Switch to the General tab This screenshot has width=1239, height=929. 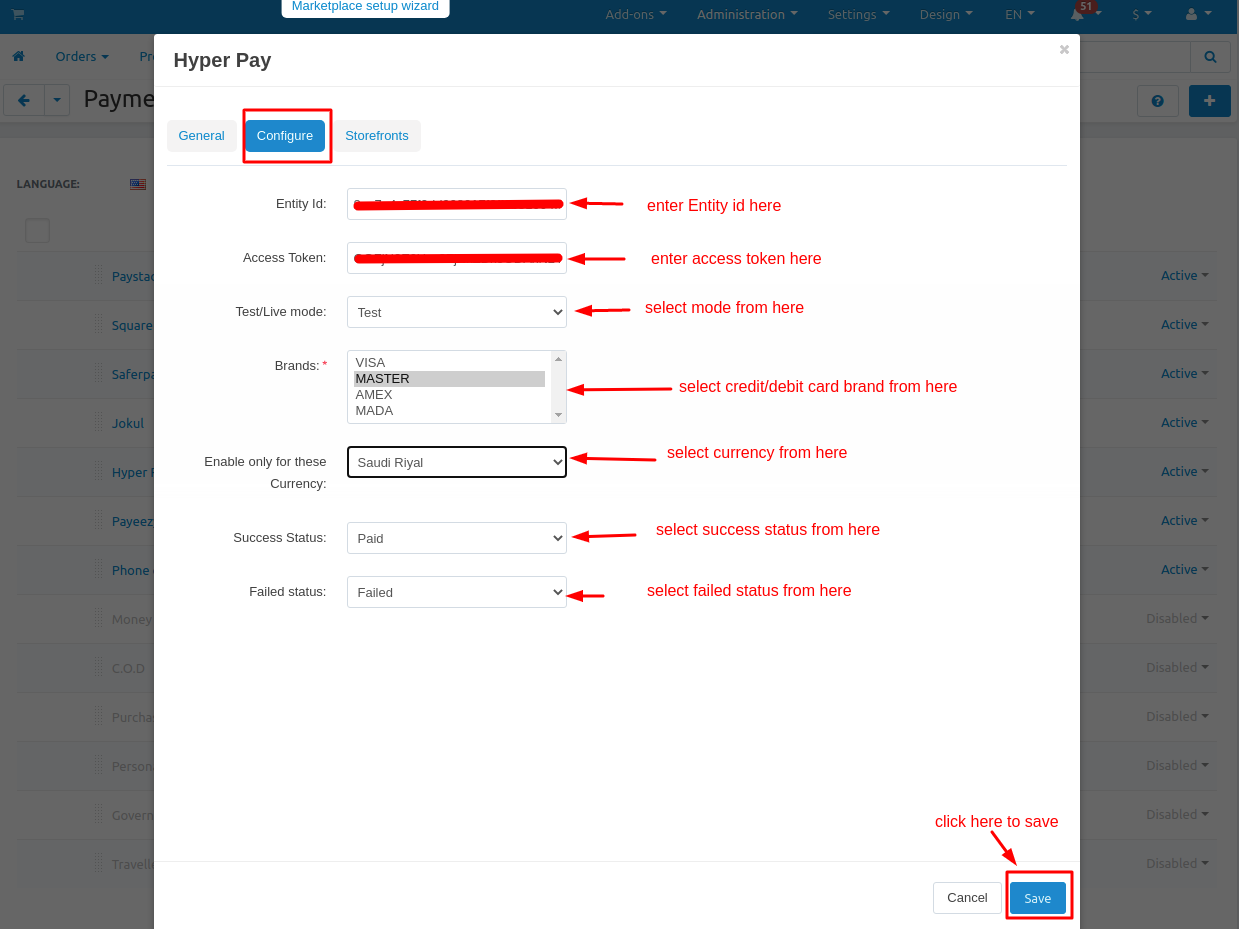click(201, 136)
